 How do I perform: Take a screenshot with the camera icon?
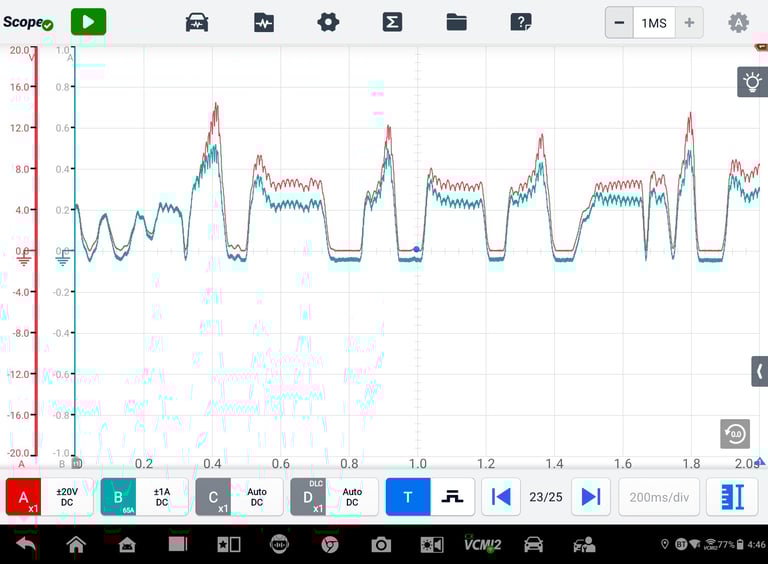pos(381,544)
